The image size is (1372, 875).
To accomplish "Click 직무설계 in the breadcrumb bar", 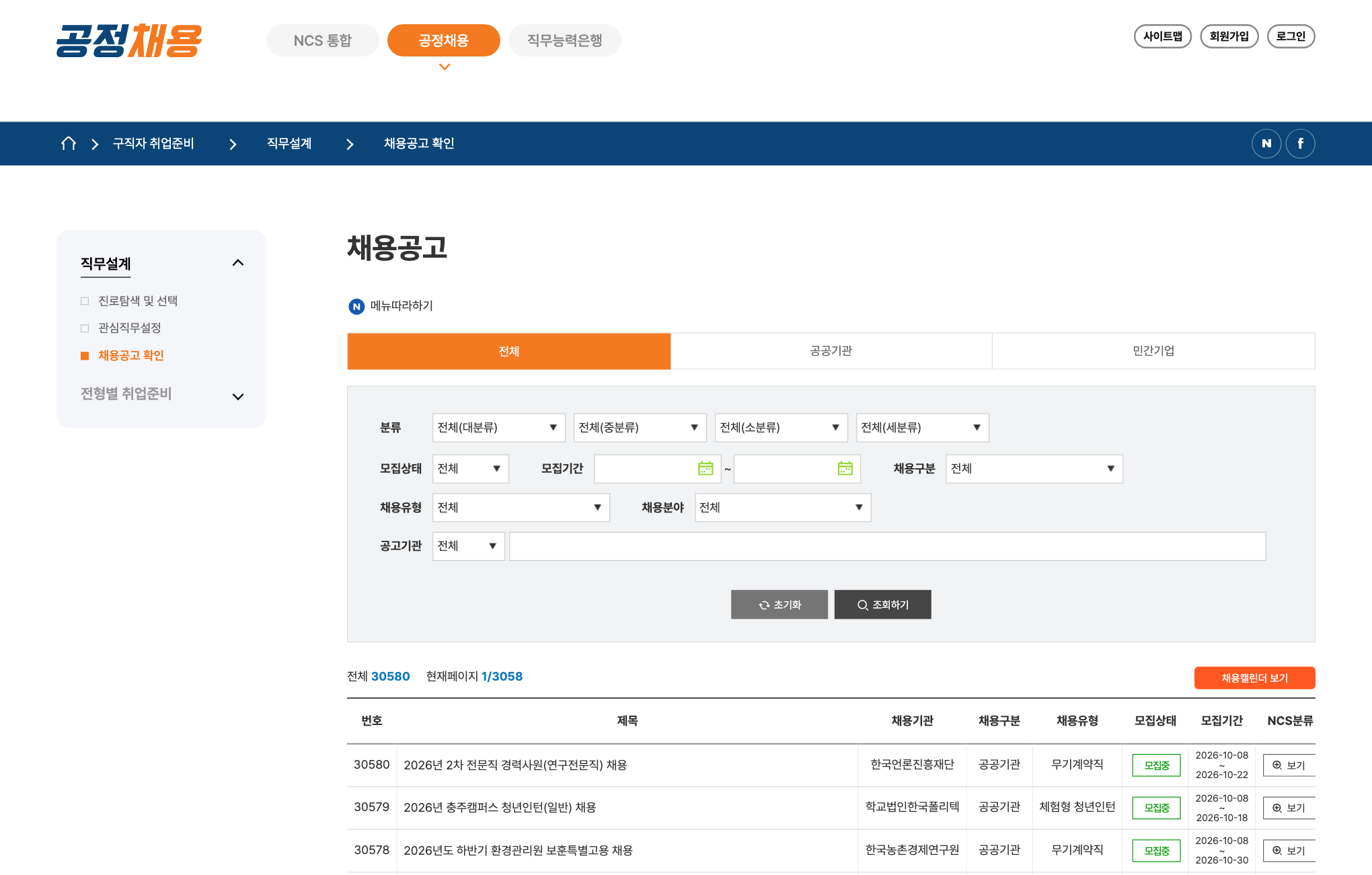I will (x=289, y=143).
